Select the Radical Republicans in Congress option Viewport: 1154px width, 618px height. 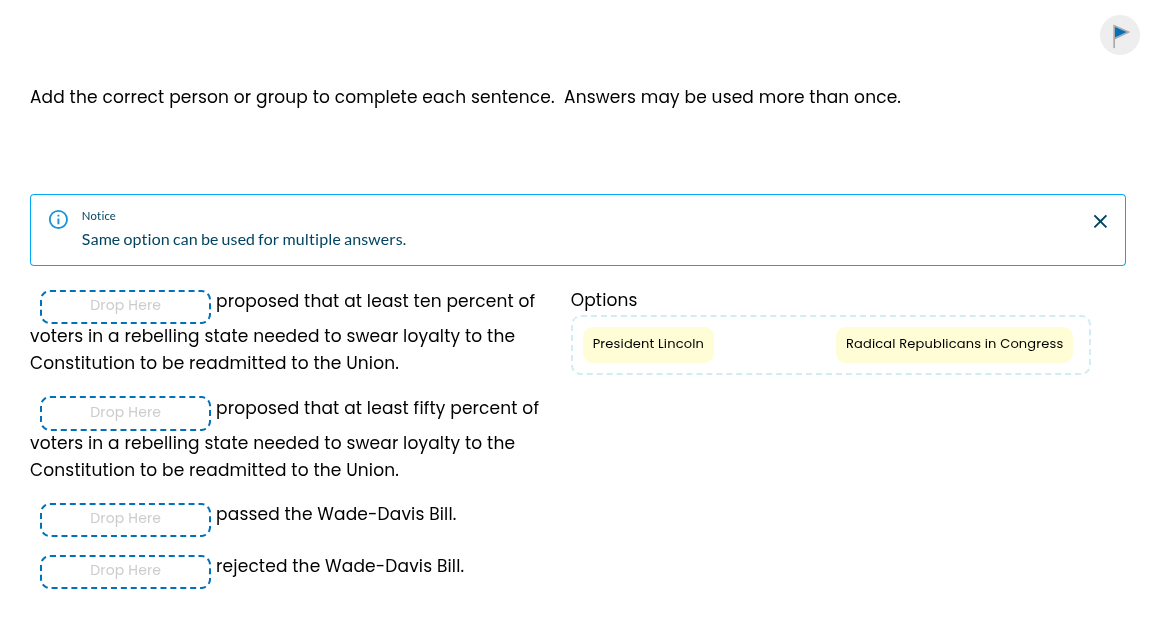(954, 344)
